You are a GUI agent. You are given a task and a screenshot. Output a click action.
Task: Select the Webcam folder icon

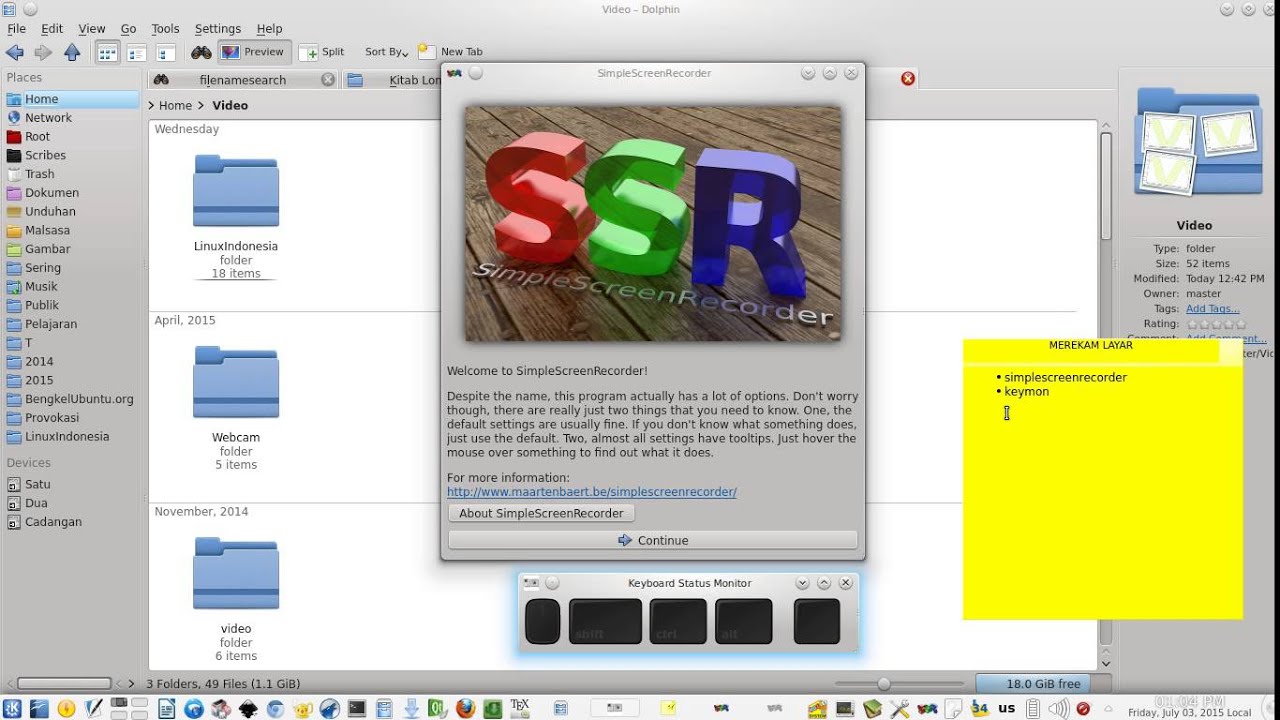(236, 382)
